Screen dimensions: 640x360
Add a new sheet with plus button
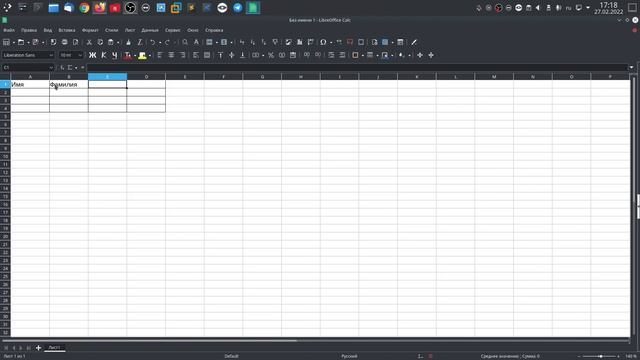coord(38,348)
